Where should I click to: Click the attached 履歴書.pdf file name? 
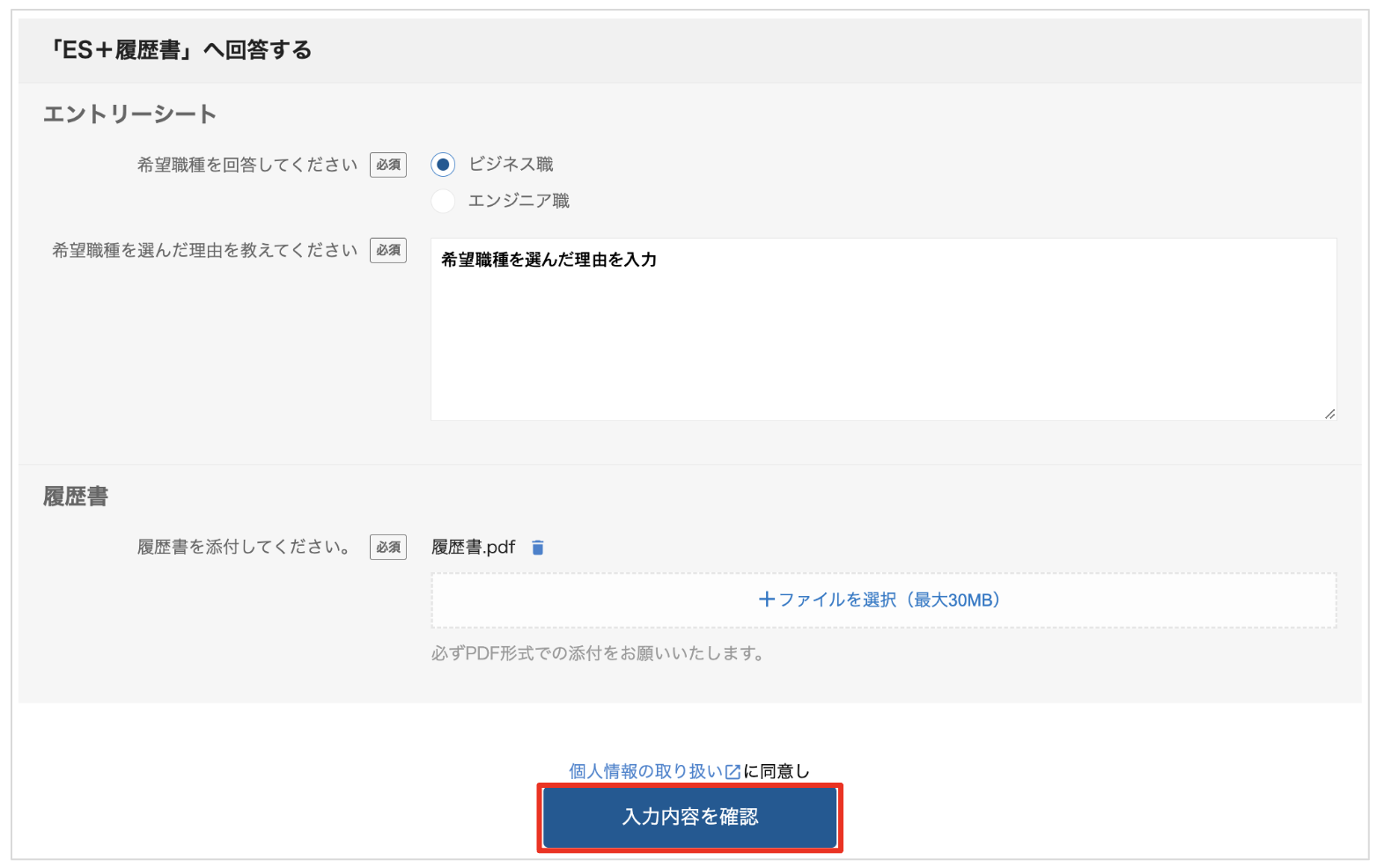click(474, 548)
